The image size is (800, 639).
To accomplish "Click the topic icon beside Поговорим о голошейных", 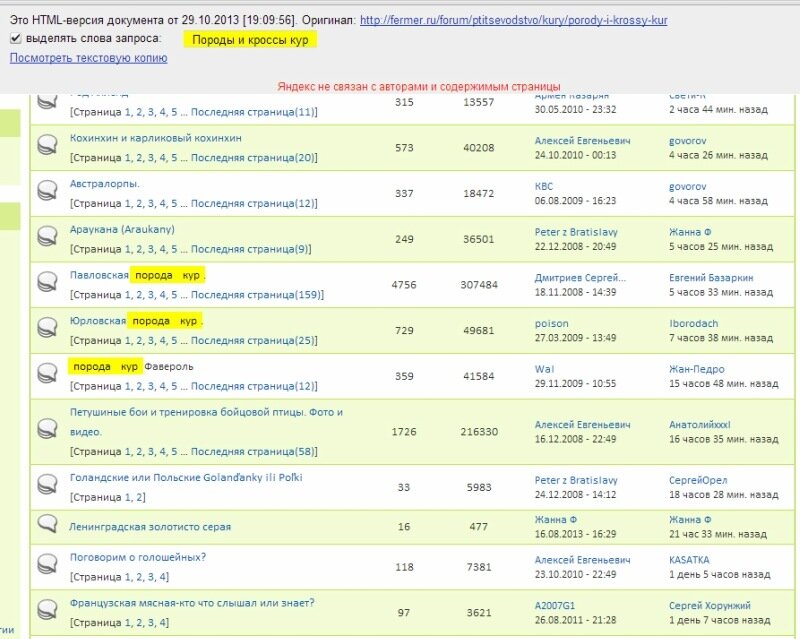I will click(x=46, y=566).
